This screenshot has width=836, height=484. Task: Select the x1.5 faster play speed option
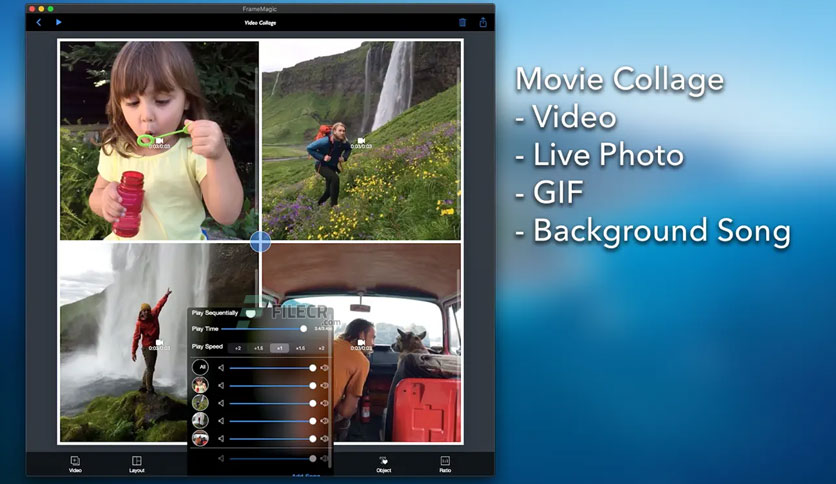tap(300, 348)
